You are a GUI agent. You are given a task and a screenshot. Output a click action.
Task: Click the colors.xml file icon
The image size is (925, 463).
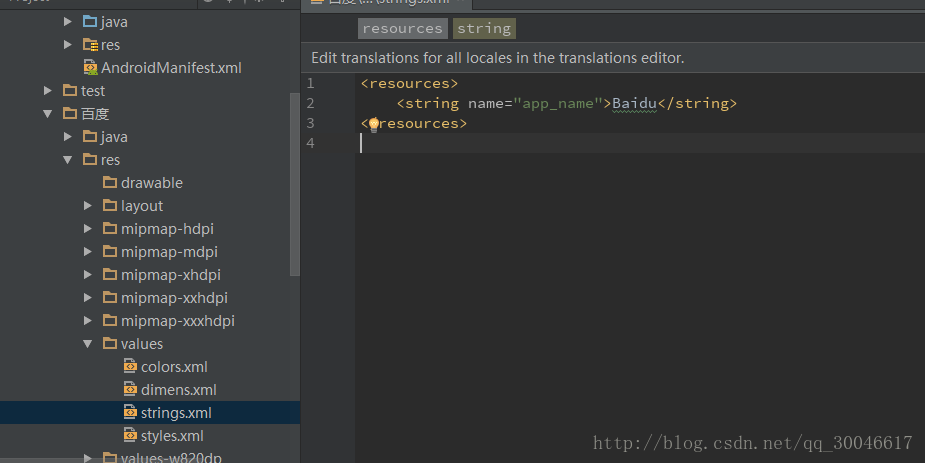pyautogui.click(x=130, y=367)
